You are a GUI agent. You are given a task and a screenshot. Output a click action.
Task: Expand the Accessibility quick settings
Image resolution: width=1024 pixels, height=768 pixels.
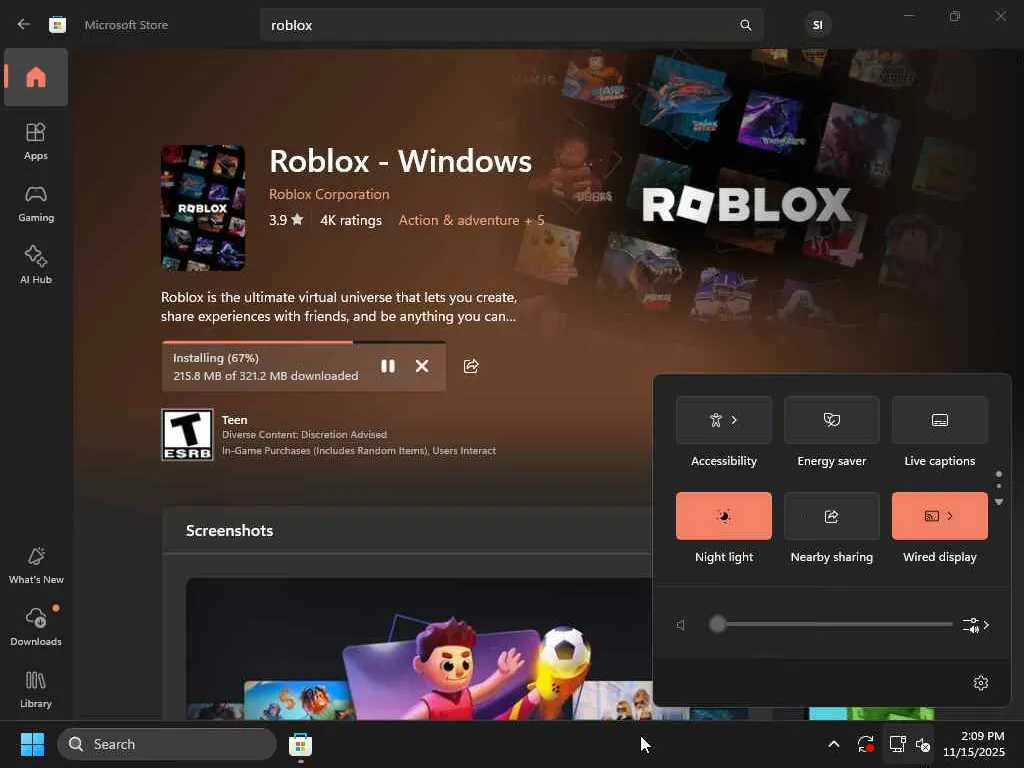pos(724,420)
